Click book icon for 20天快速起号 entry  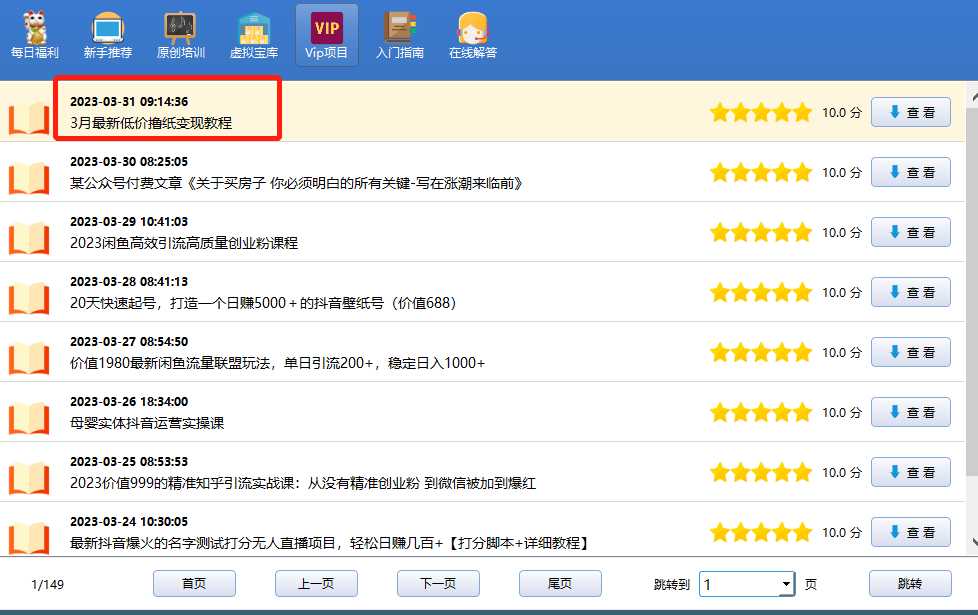click(29, 297)
